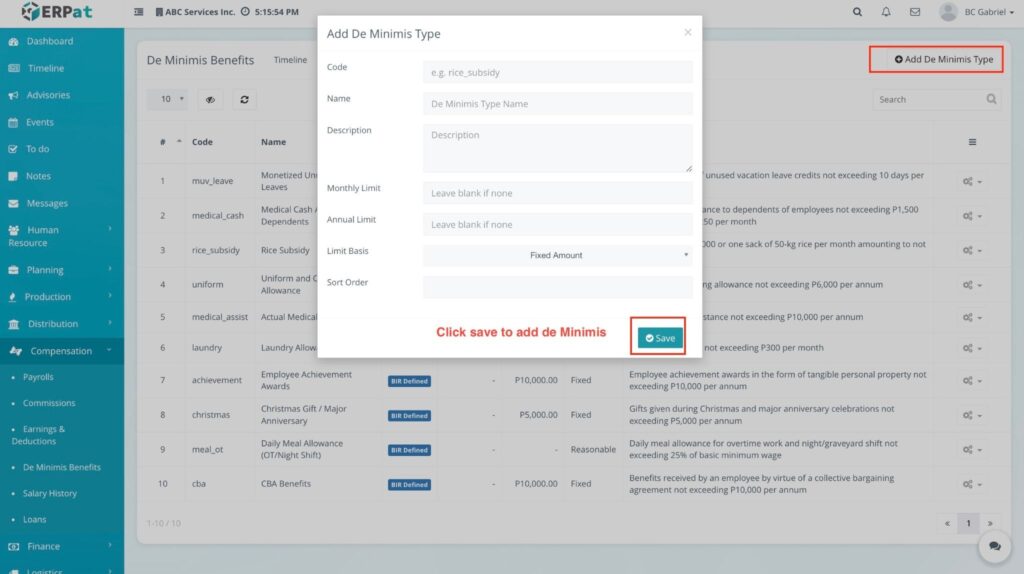Toggle column visibility with the eye icon
Viewport: 1024px width, 574px height.
point(210,99)
